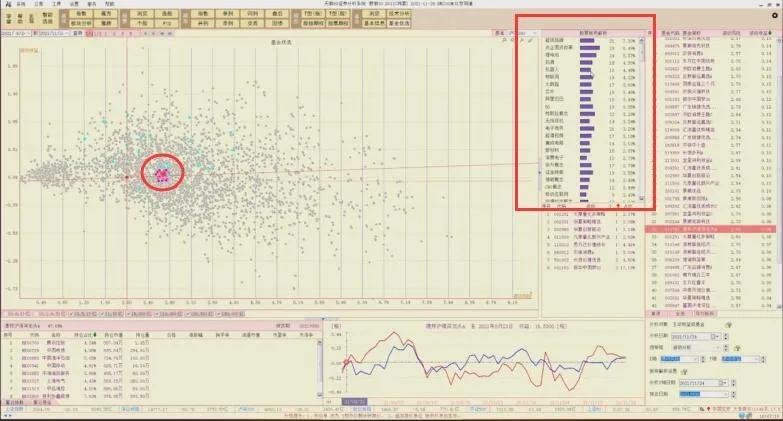783x421 pixels.
Task: Click the T型(指) toolbar button
Action: tap(313, 13)
